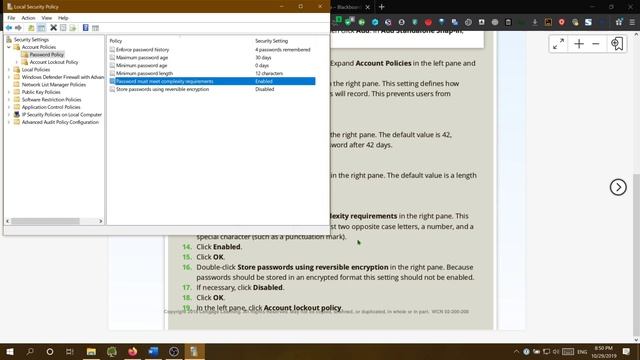Show hidden system tray icons chevron
The width and height of the screenshot is (640, 360).
coord(516,351)
